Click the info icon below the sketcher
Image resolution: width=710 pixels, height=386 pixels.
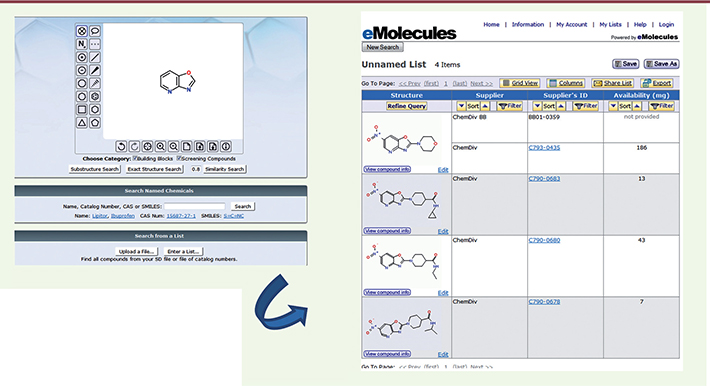point(226,146)
